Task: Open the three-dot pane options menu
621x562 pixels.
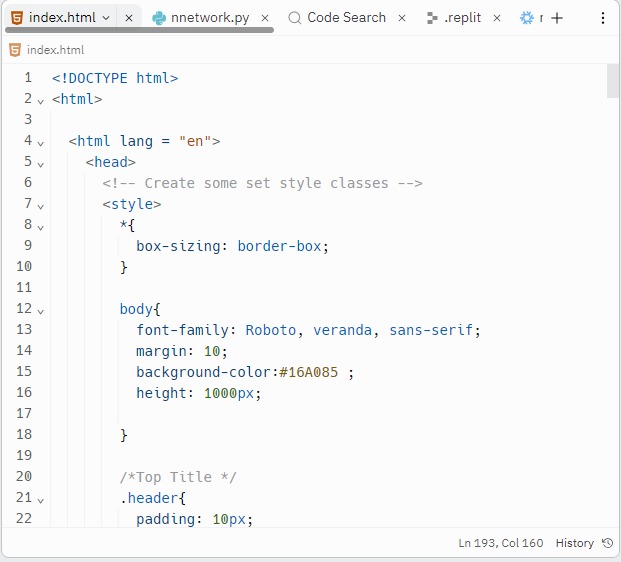Action: pyautogui.click(x=602, y=18)
